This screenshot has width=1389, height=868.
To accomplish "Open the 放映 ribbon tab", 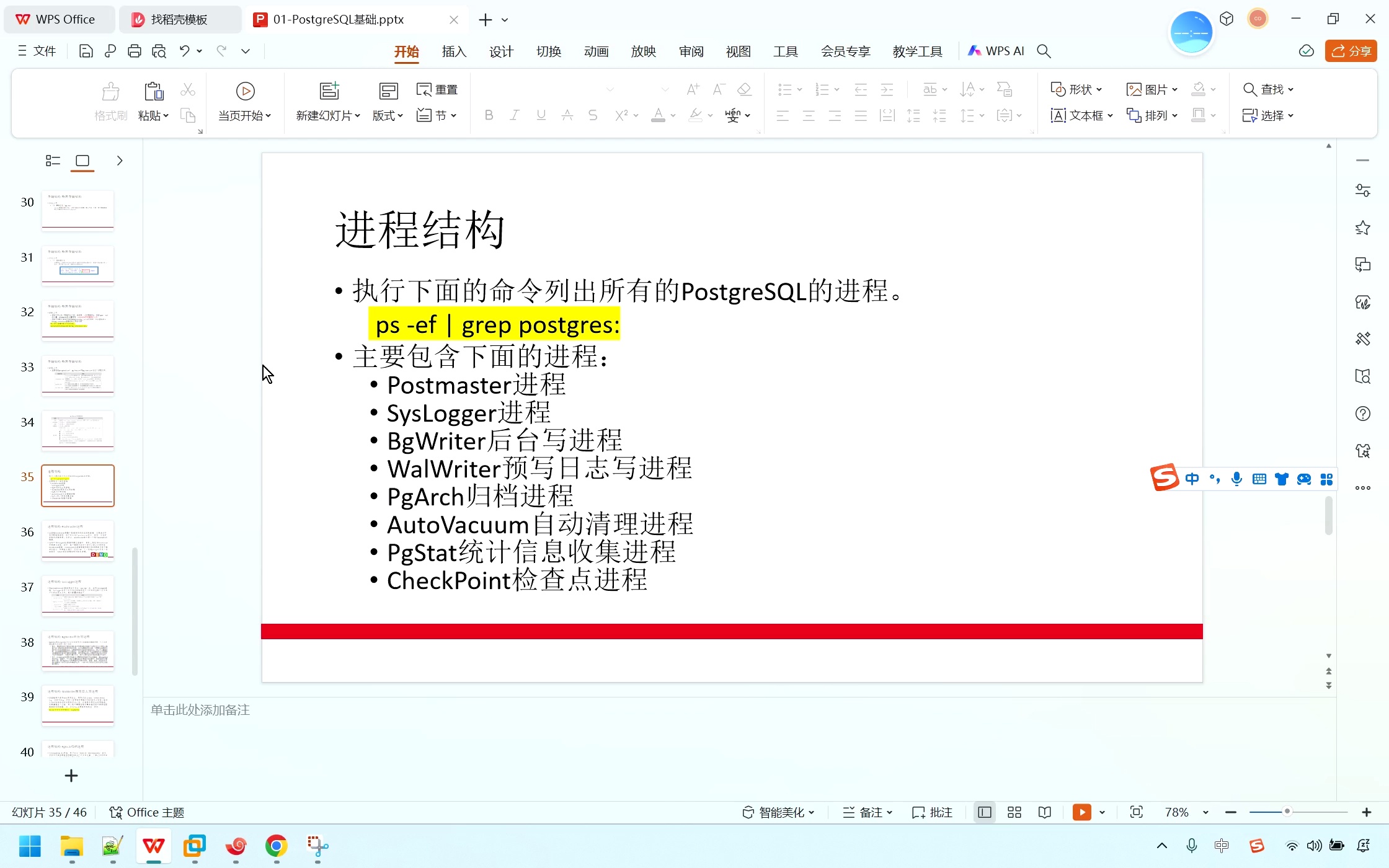I will coord(643,51).
